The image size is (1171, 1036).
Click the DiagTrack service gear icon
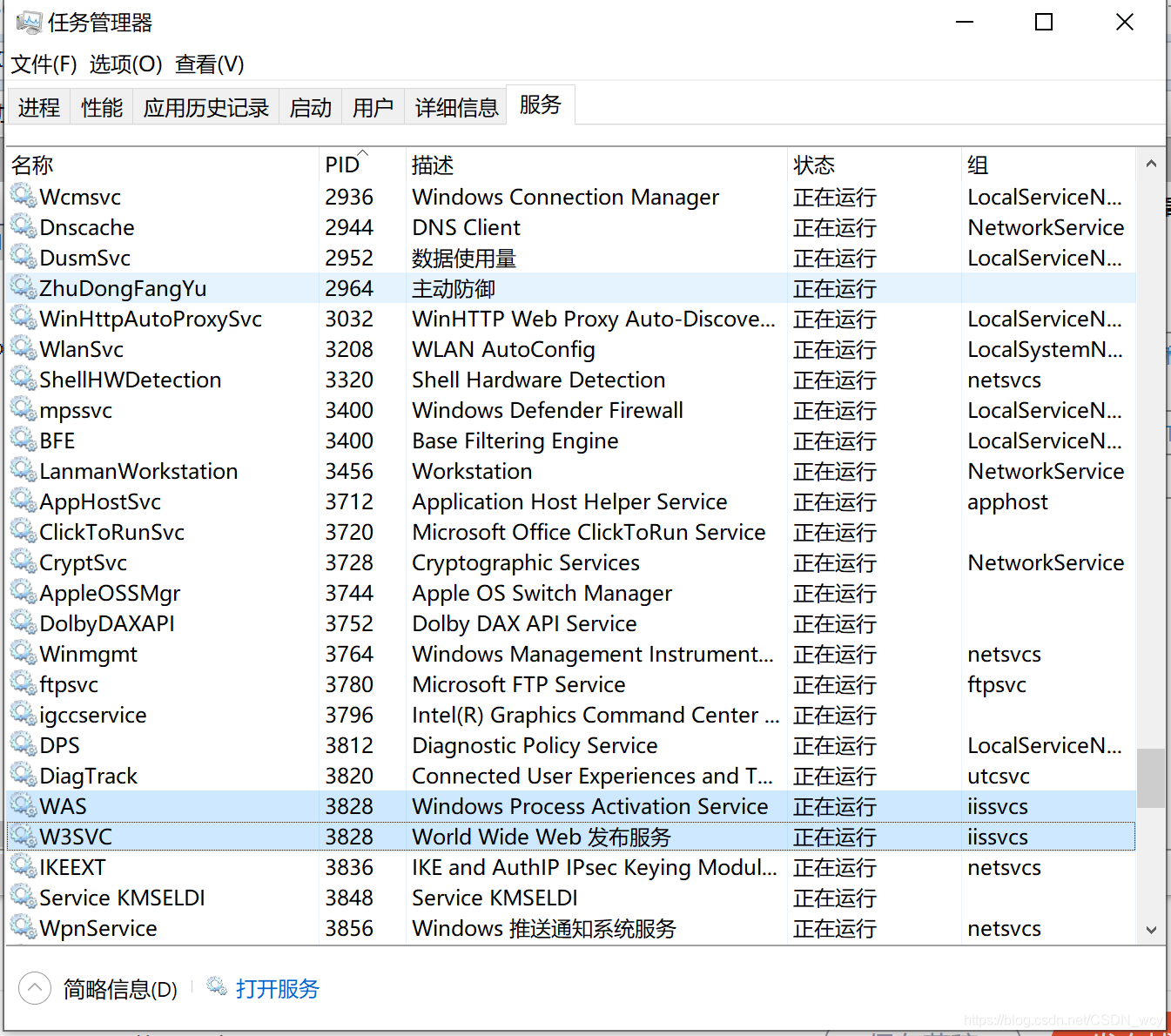23,774
